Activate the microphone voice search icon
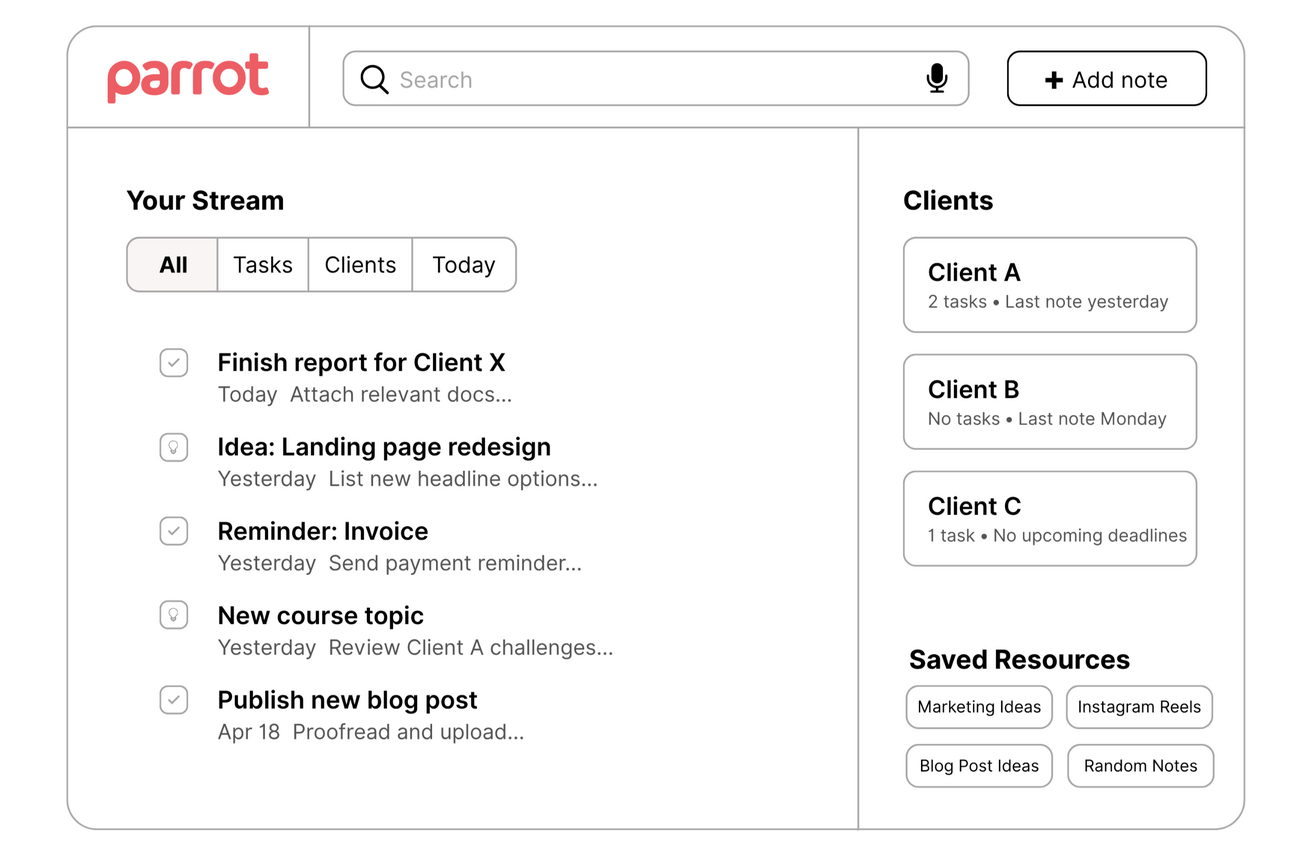Image resolution: width=1312 pixels, height=863 pixels. [936, 79]
